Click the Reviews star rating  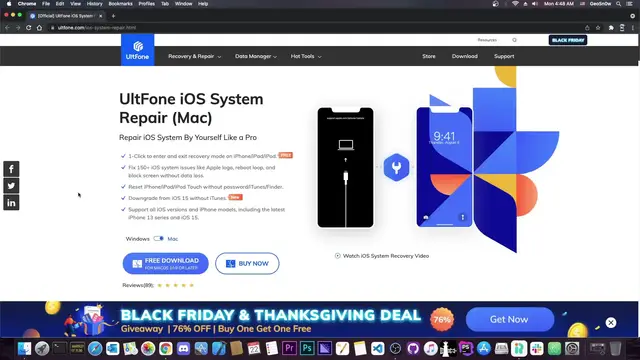click(x=176, y=285)
